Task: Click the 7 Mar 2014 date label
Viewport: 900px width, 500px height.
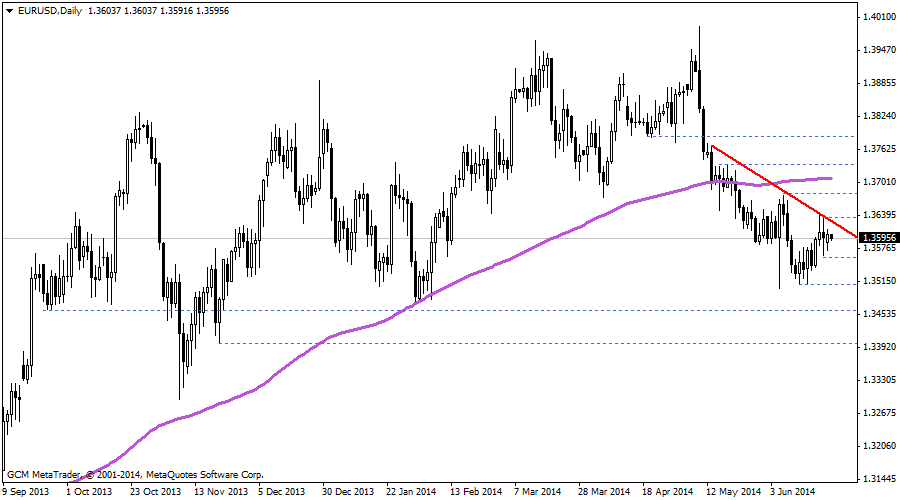Action: pos(537,492)
